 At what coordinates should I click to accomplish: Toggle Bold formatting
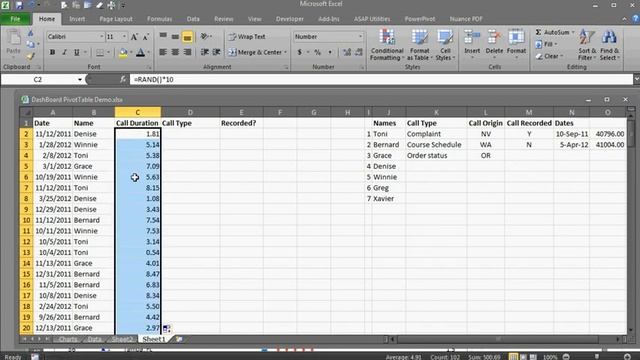[52, 52]
